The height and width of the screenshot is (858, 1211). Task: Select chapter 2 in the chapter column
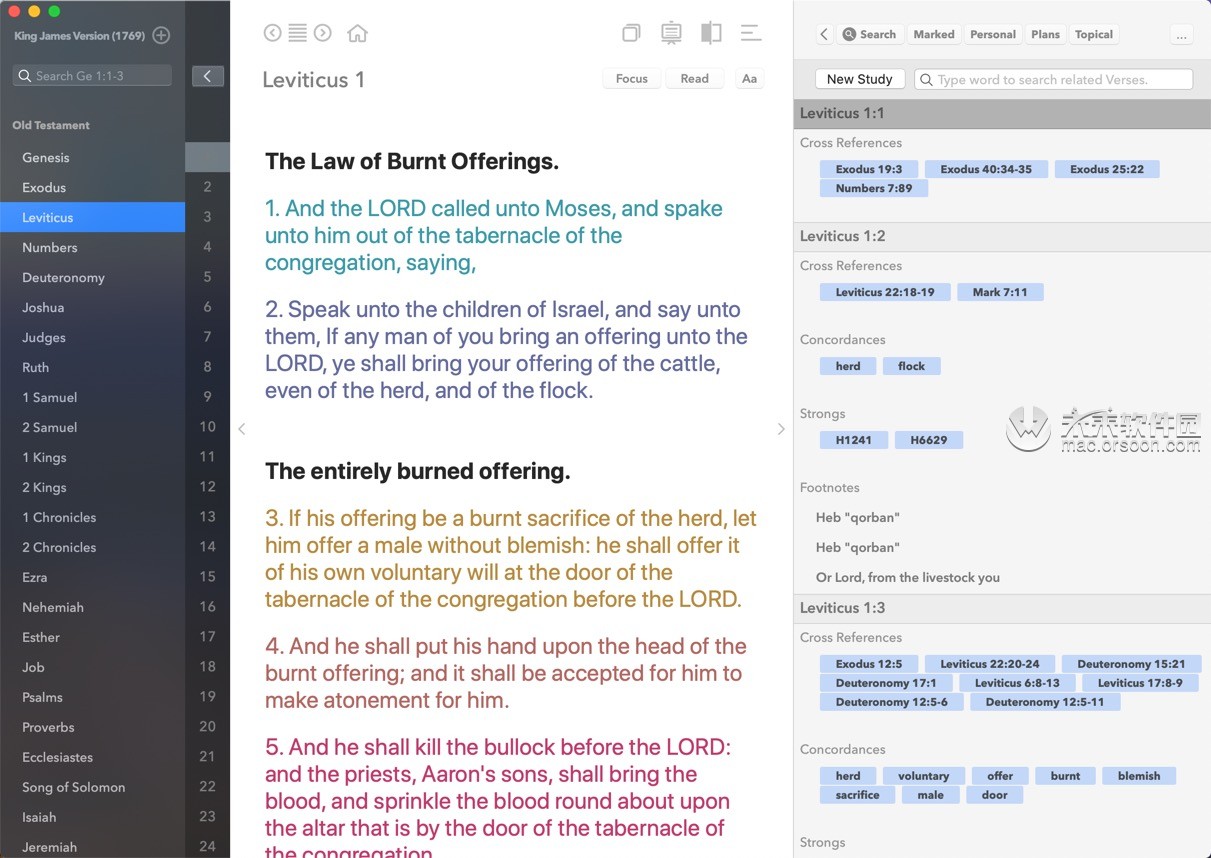[207, 187]
